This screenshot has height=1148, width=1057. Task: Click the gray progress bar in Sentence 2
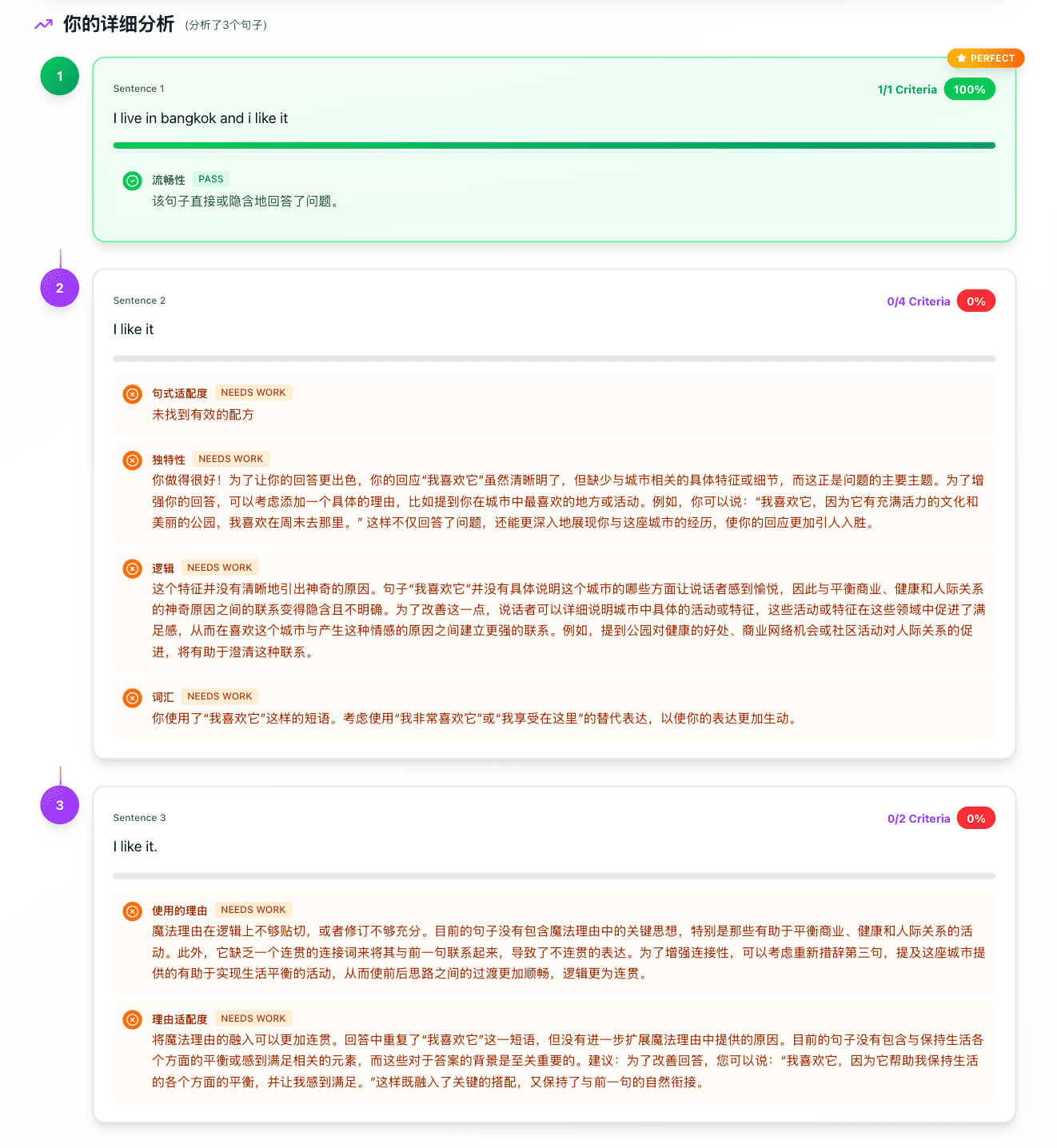pos(554,359)
